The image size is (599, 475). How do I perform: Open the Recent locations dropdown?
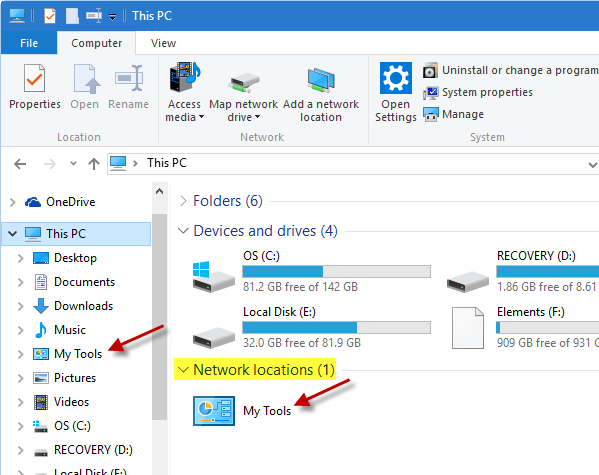click(x=73, y=164)
